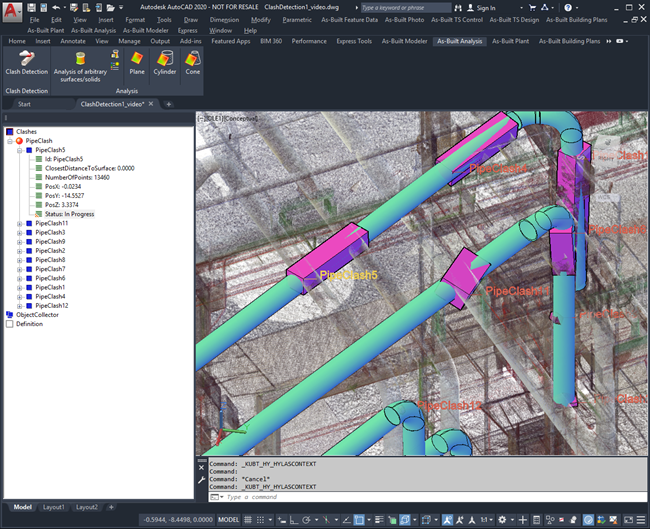Screen dimensions: 650x529
Task: Expand the PipeClash9 node
Action: tap(19, 242)
